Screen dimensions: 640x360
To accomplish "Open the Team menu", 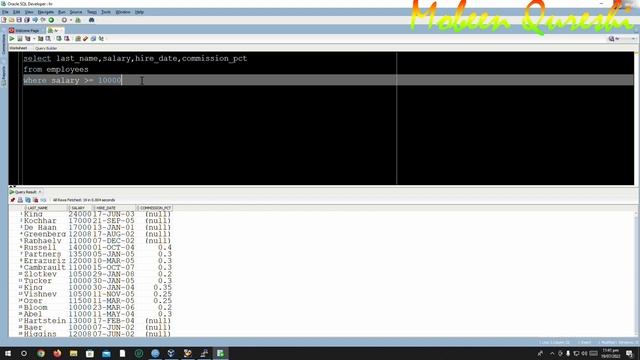I will pyautogui.click(x=92, y=12).
